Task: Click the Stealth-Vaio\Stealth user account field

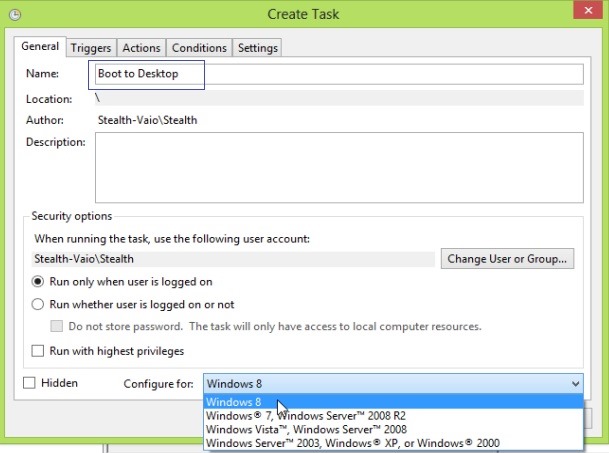Action: click(x=233, y=259)
